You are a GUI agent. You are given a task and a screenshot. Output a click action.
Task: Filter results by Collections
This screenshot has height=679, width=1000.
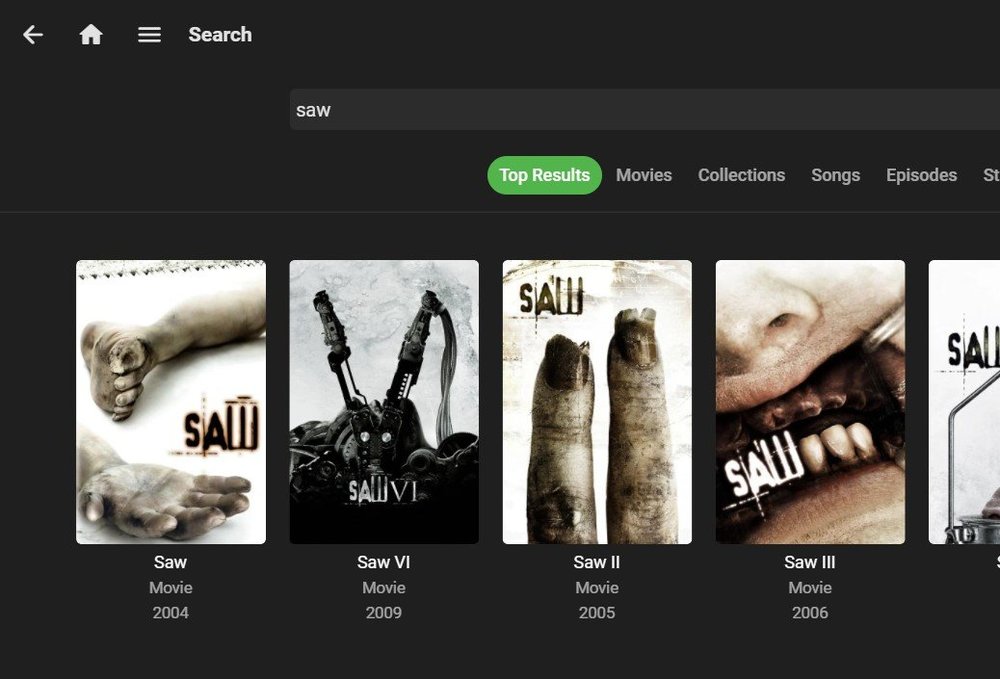(x=741, y=174)
